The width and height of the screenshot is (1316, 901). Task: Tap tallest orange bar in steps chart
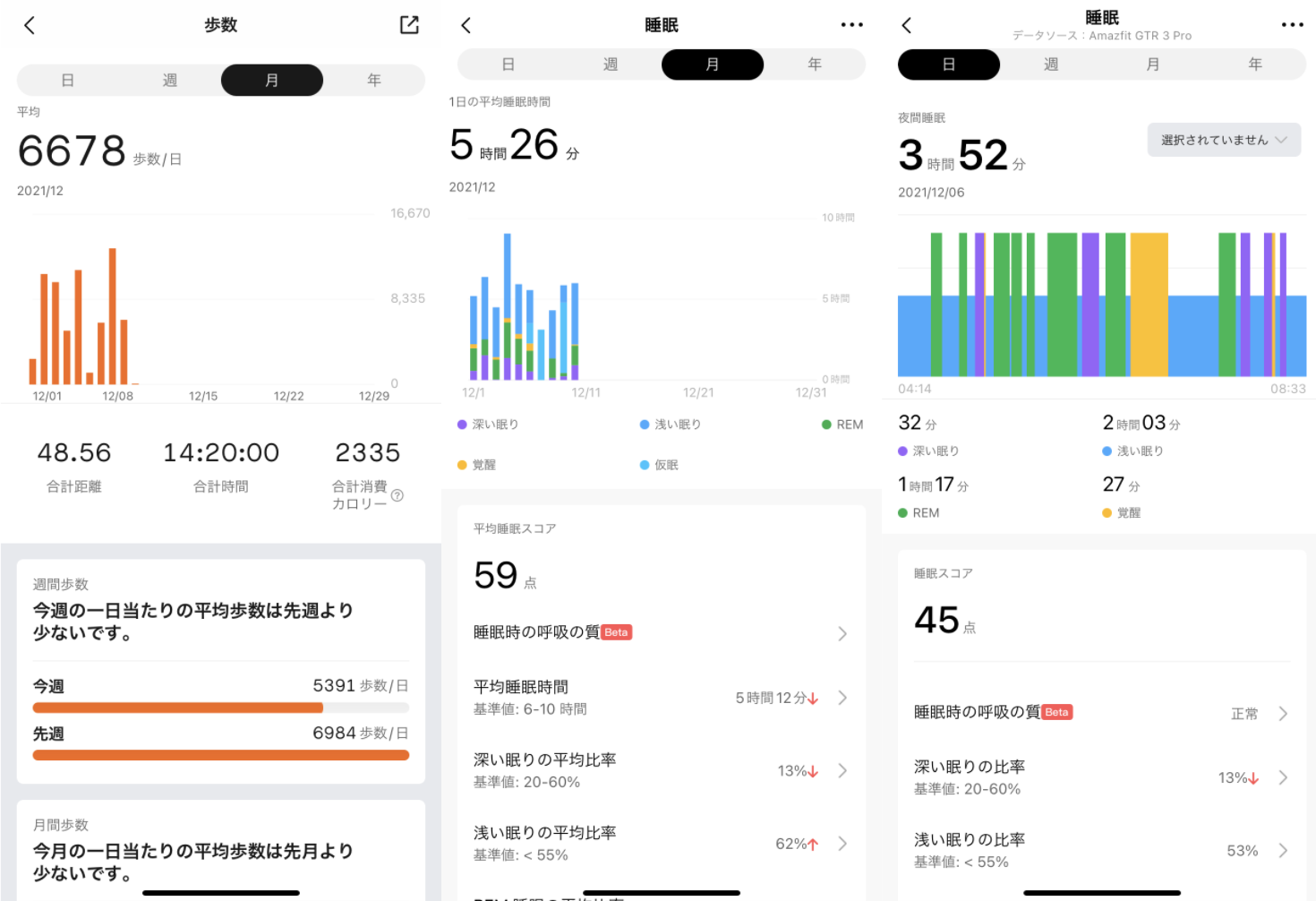(113, 316)
